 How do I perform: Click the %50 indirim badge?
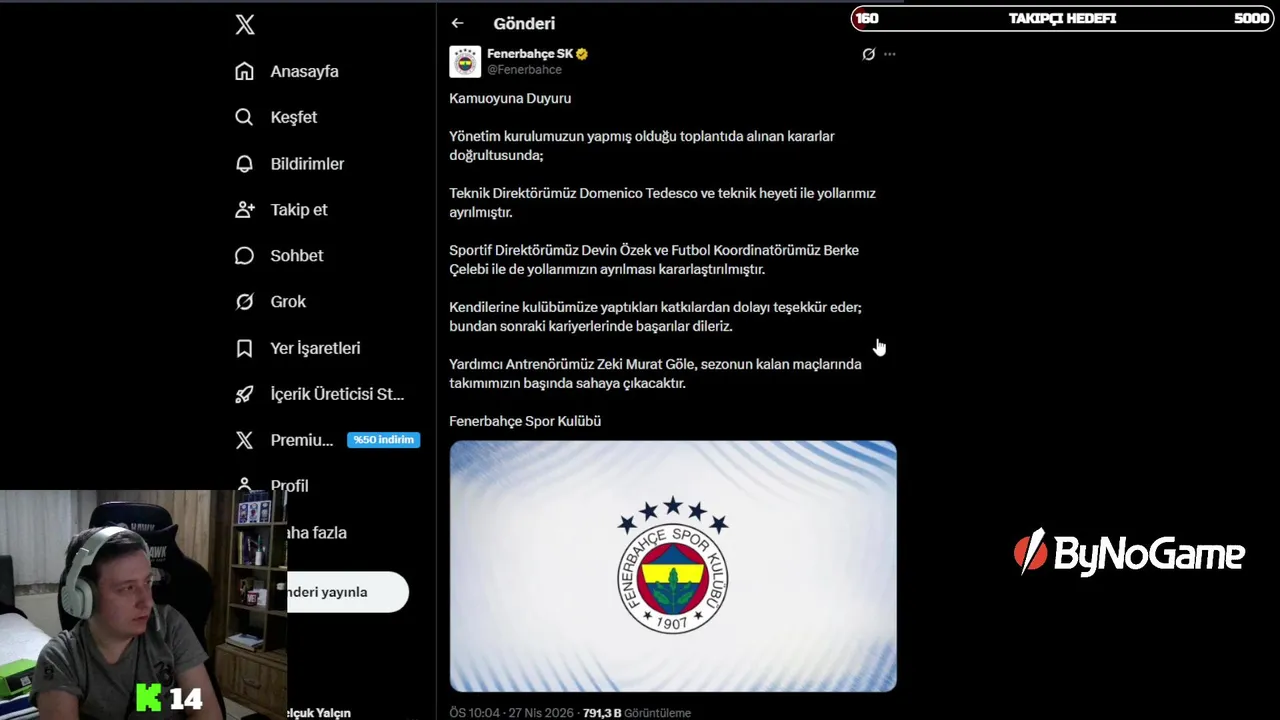(x=383, y=440)
